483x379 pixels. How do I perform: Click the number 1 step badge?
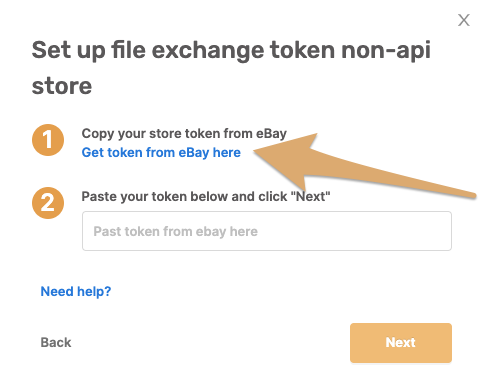coord(48,140)
